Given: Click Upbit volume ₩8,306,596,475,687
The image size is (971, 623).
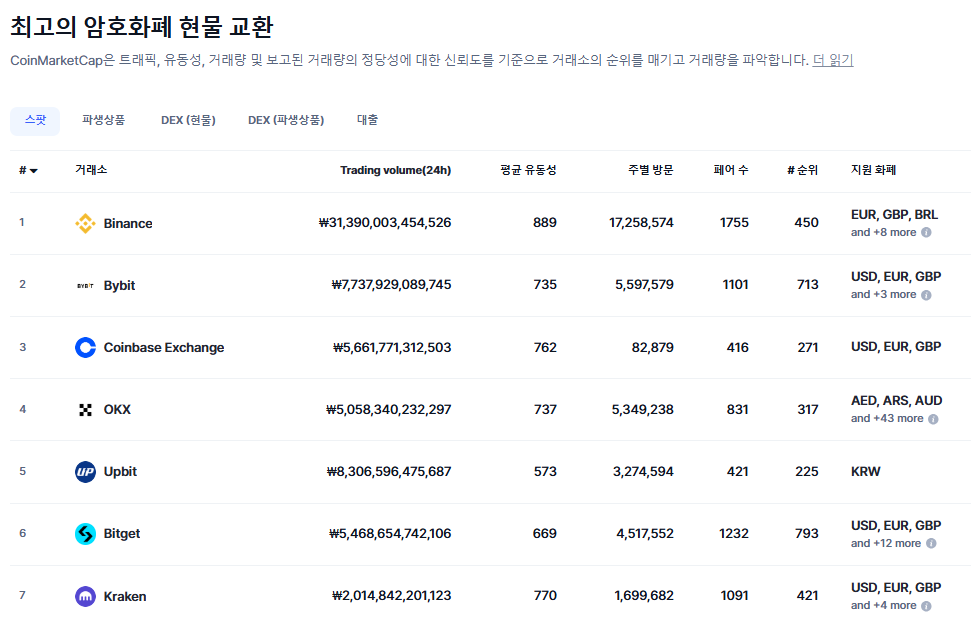Looking at the screenshot, I should (x=389, y=472).
